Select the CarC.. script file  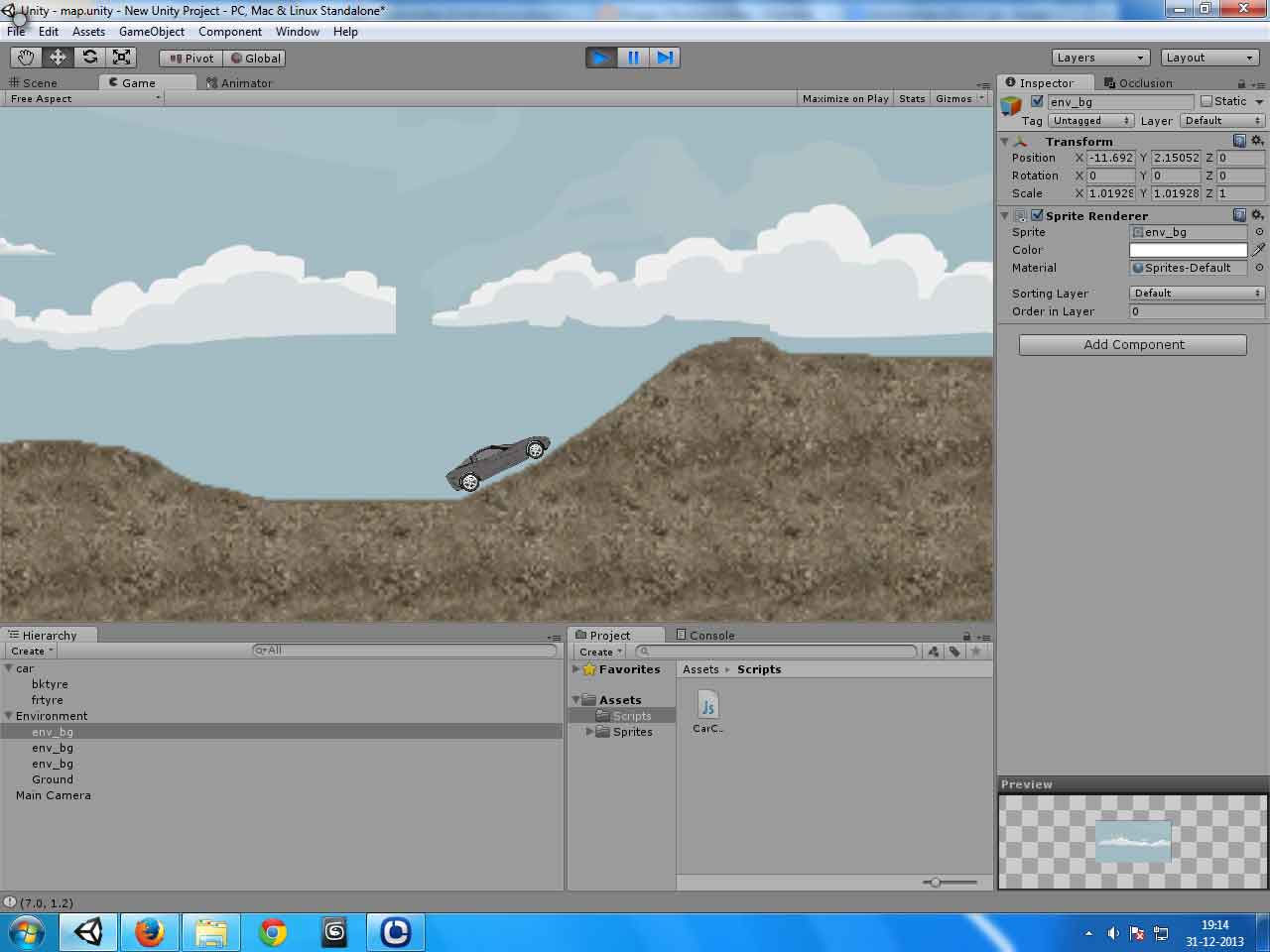(707, 713)
